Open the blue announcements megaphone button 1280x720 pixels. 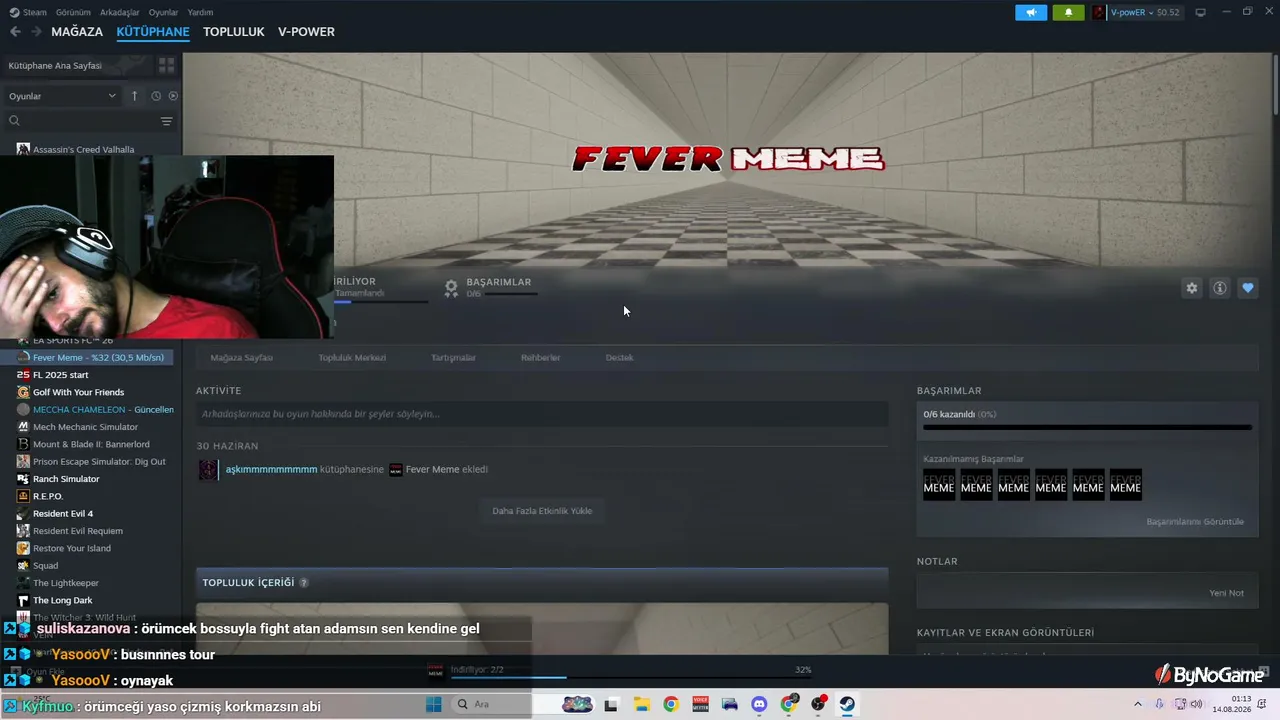[x=1031, y=12]
